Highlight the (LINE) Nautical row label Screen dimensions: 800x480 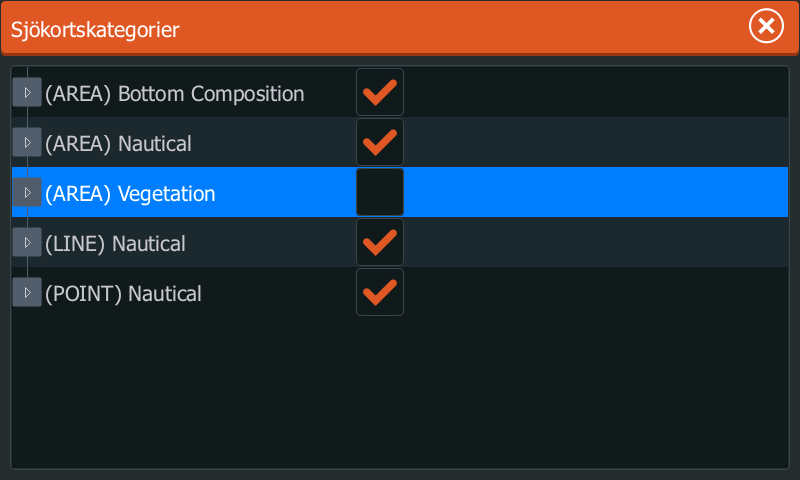[x=115, y=244]
